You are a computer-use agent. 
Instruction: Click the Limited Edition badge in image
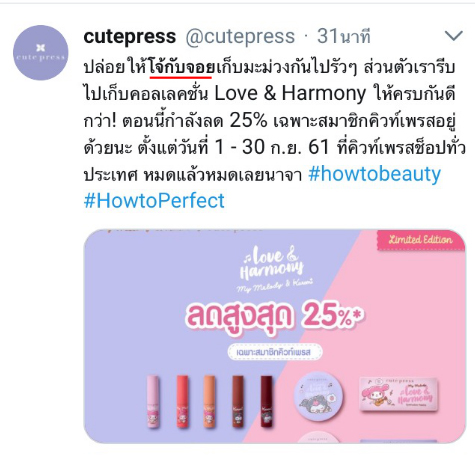(x=421, y=240)
